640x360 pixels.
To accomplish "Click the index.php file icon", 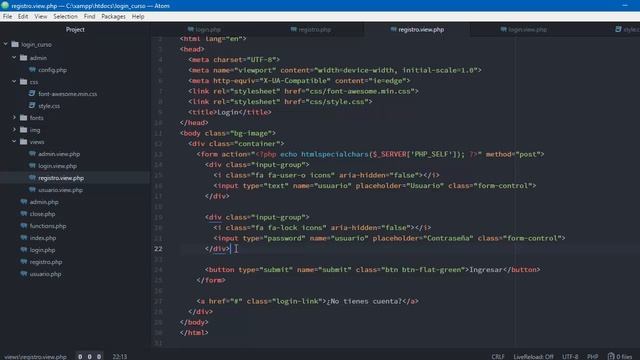I will point(24,238).
